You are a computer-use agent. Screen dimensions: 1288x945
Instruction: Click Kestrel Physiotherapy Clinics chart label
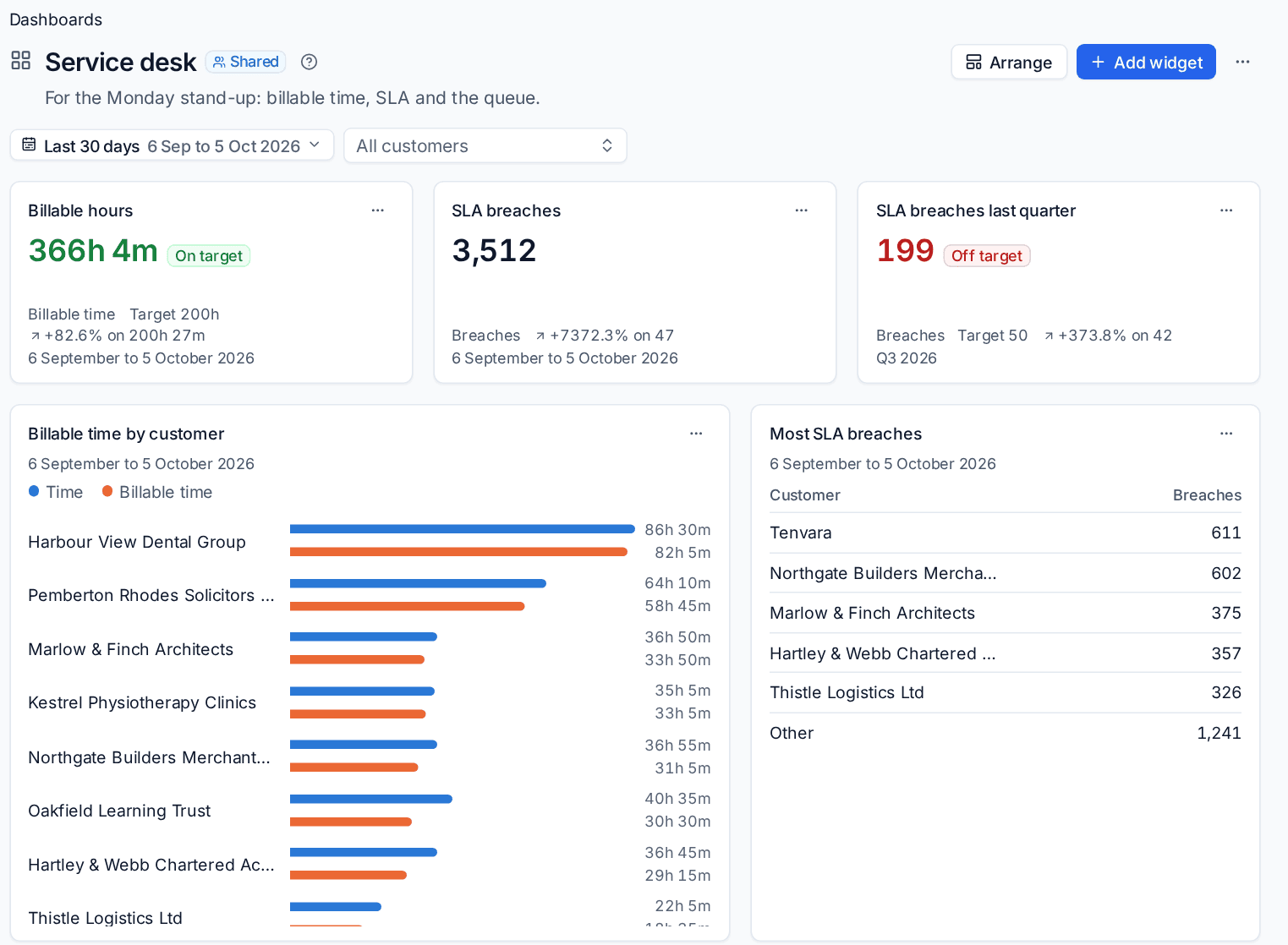(142, 702)
